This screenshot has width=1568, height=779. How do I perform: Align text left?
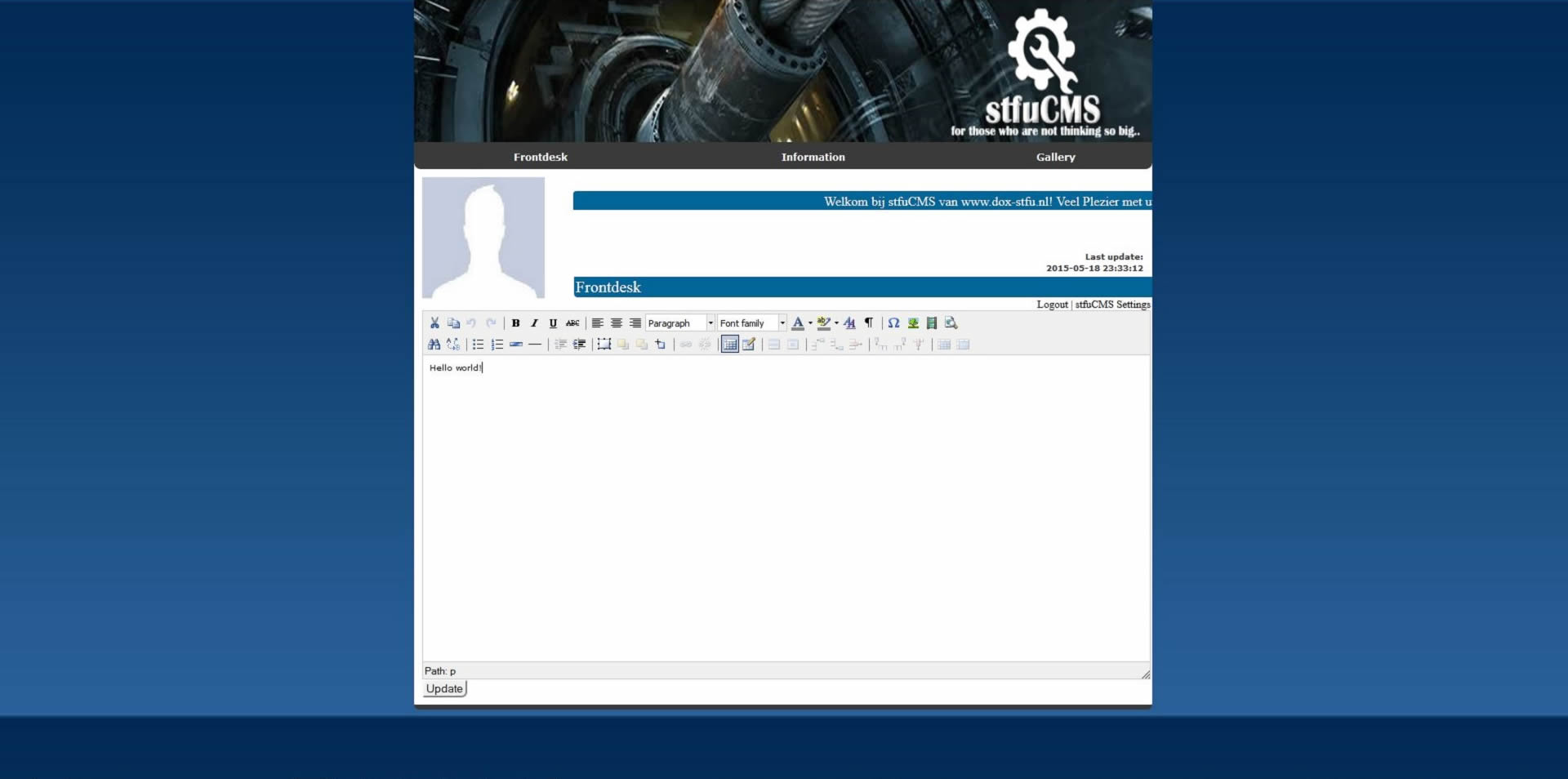(x=597, y=323)
